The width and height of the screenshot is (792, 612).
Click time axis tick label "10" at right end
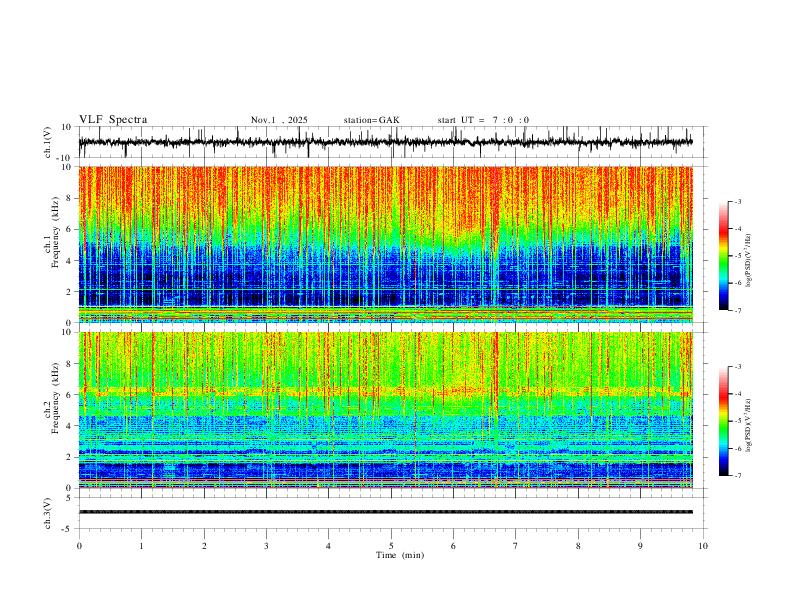(x=703, y=546)
